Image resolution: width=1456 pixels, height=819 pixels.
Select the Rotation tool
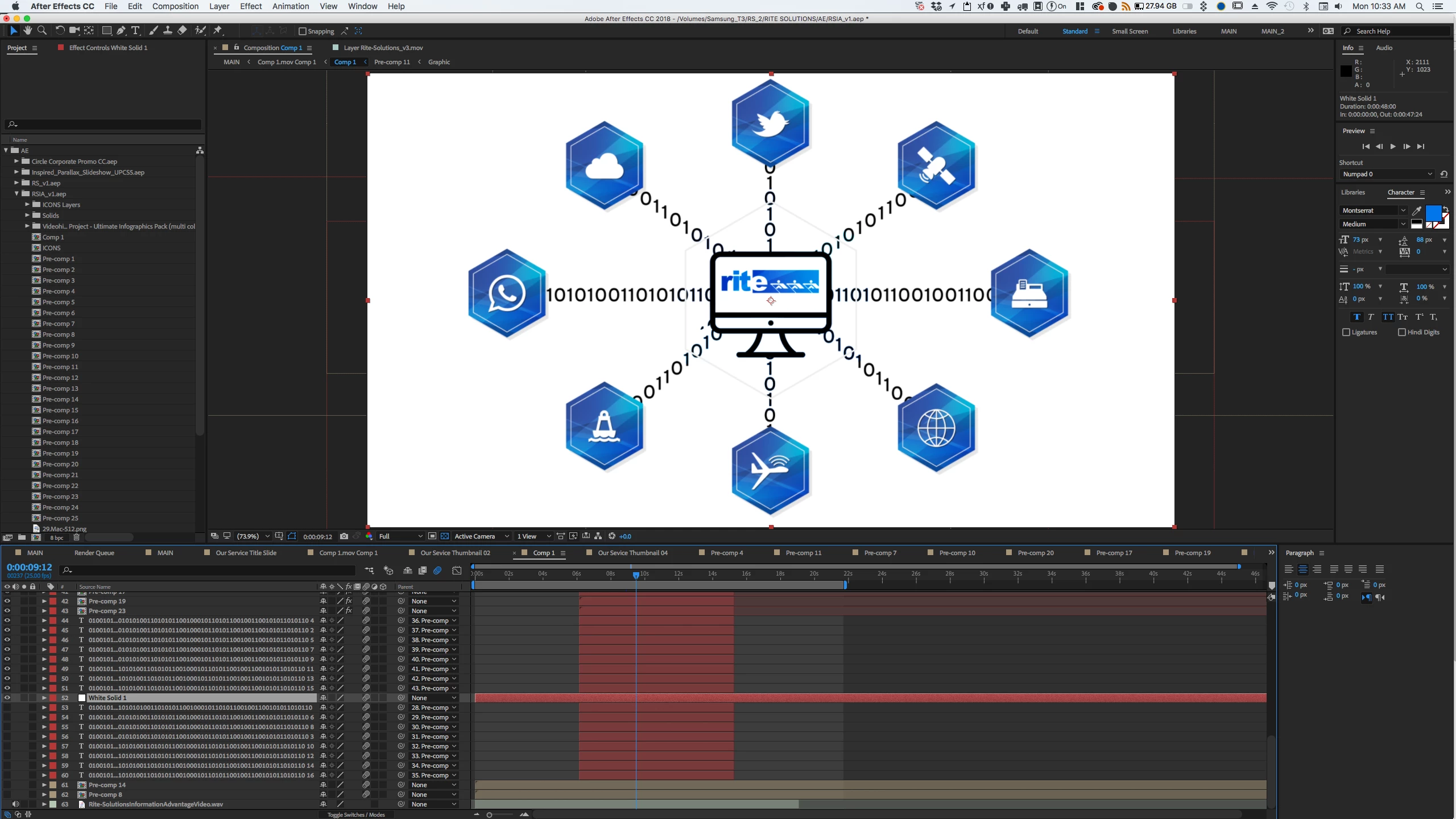coord(60,31)
